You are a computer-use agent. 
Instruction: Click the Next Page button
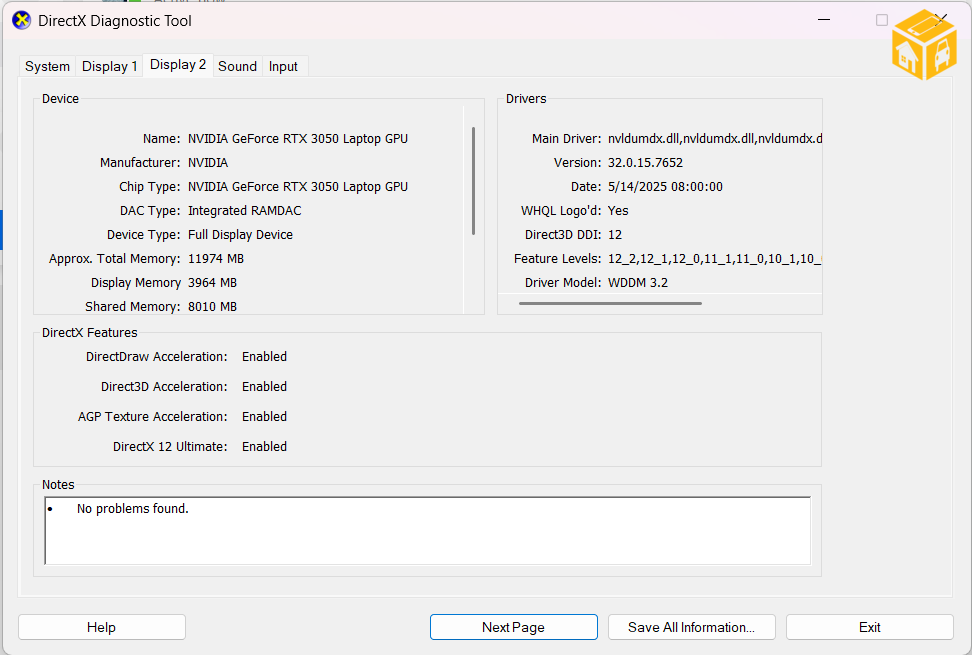click(x=513, y=627)
